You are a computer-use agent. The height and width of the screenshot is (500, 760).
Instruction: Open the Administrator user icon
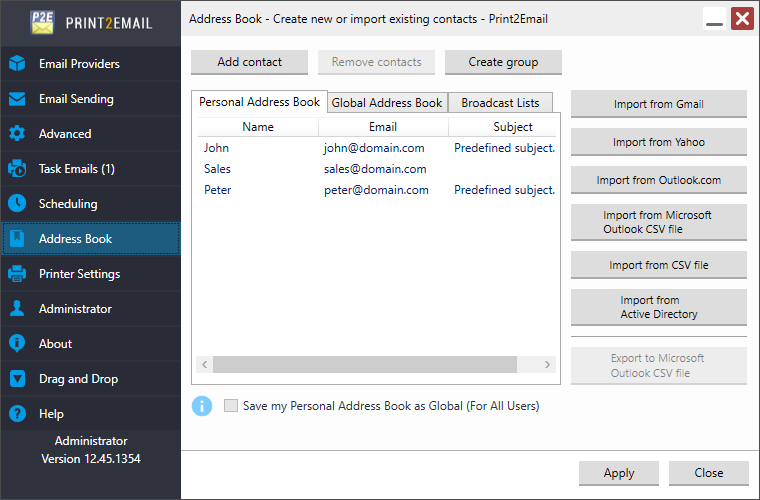coord(17,309)
